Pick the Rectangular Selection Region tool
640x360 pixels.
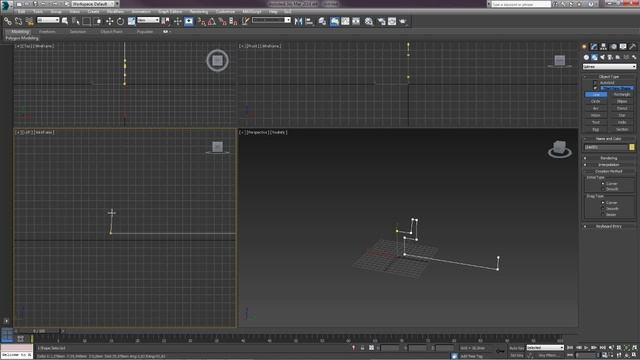87,21
